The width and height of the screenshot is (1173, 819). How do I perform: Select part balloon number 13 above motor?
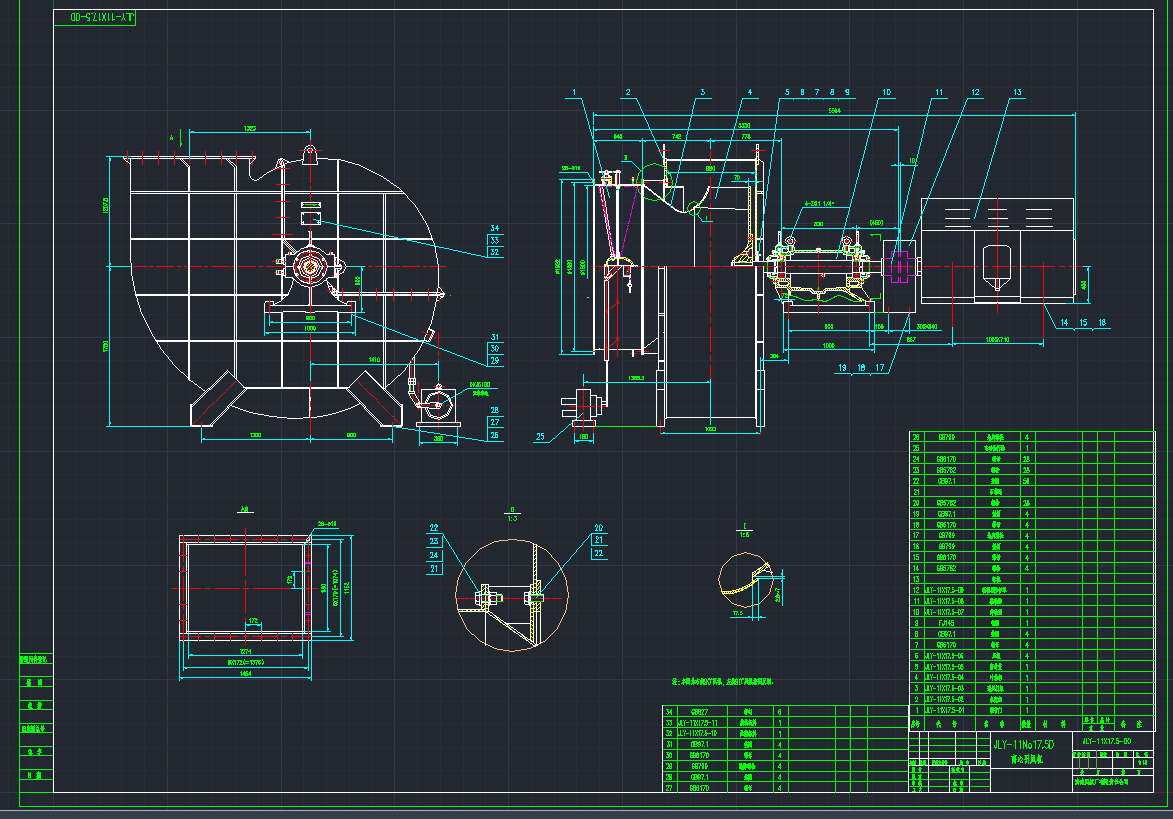click(x=1017, y=92)
